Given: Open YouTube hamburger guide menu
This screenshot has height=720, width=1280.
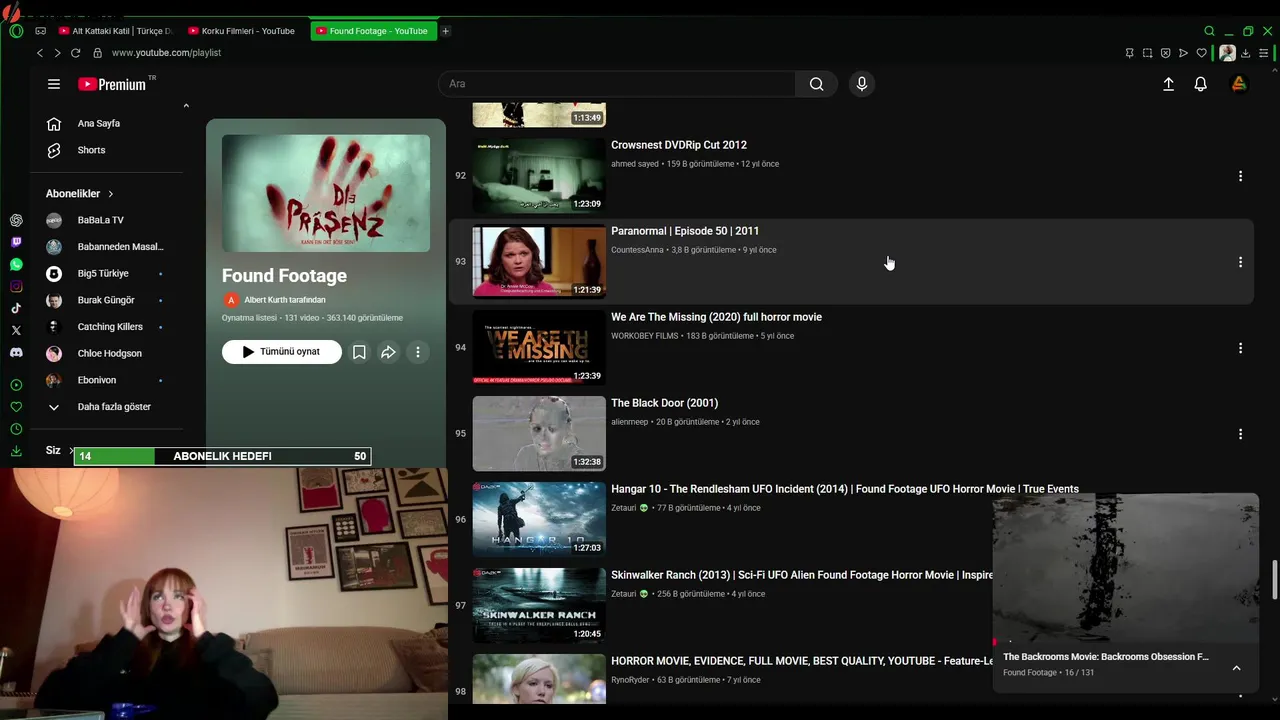Looking at the screenshot, I should (54, 84).
